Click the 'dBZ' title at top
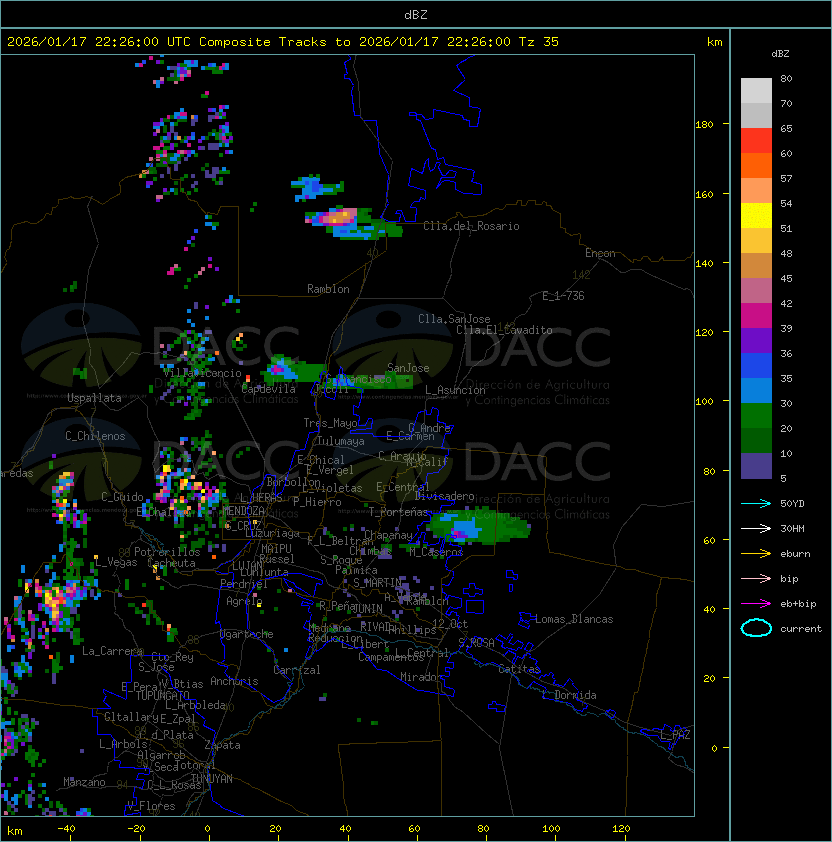The image size is (832, 842). pyautogui.click(x=416, y=14)
